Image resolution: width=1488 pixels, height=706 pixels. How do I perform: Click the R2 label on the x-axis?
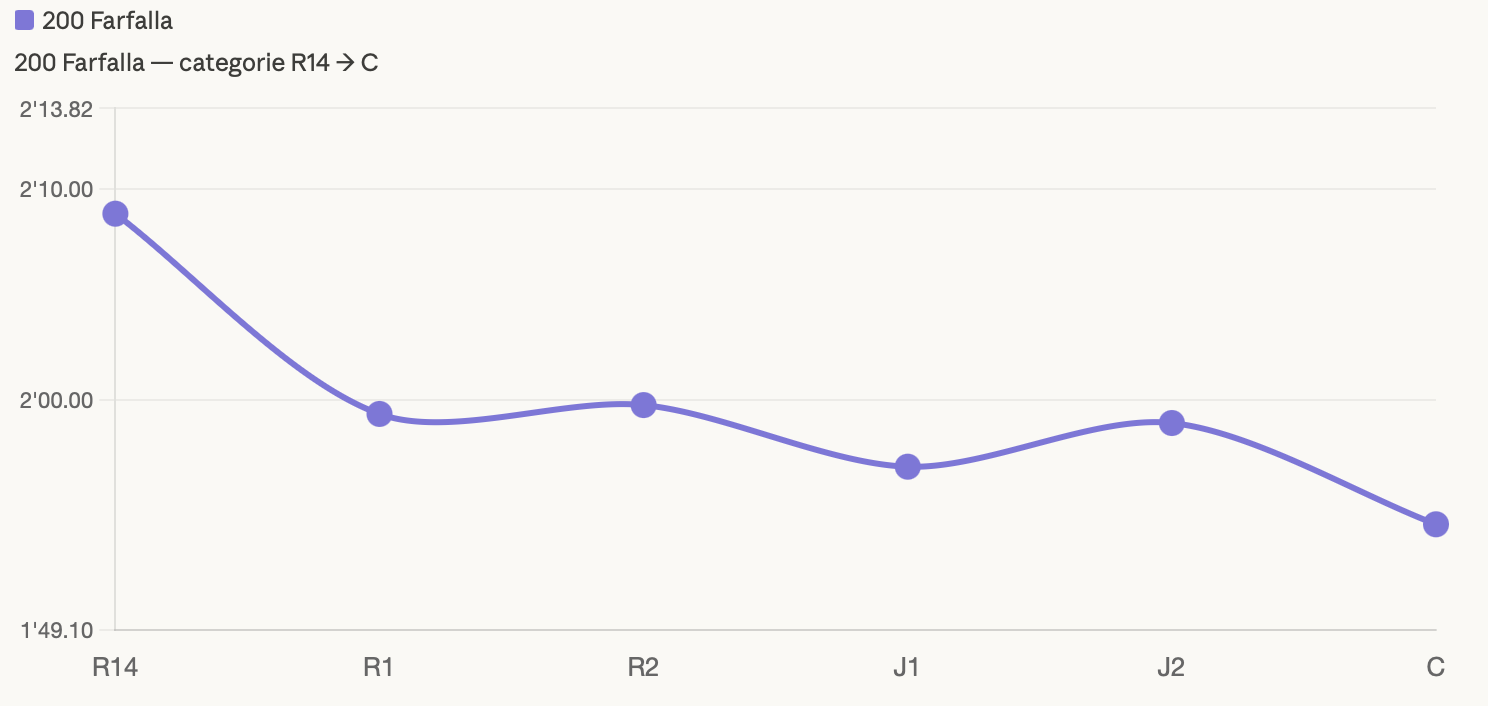tap(643, 667)
